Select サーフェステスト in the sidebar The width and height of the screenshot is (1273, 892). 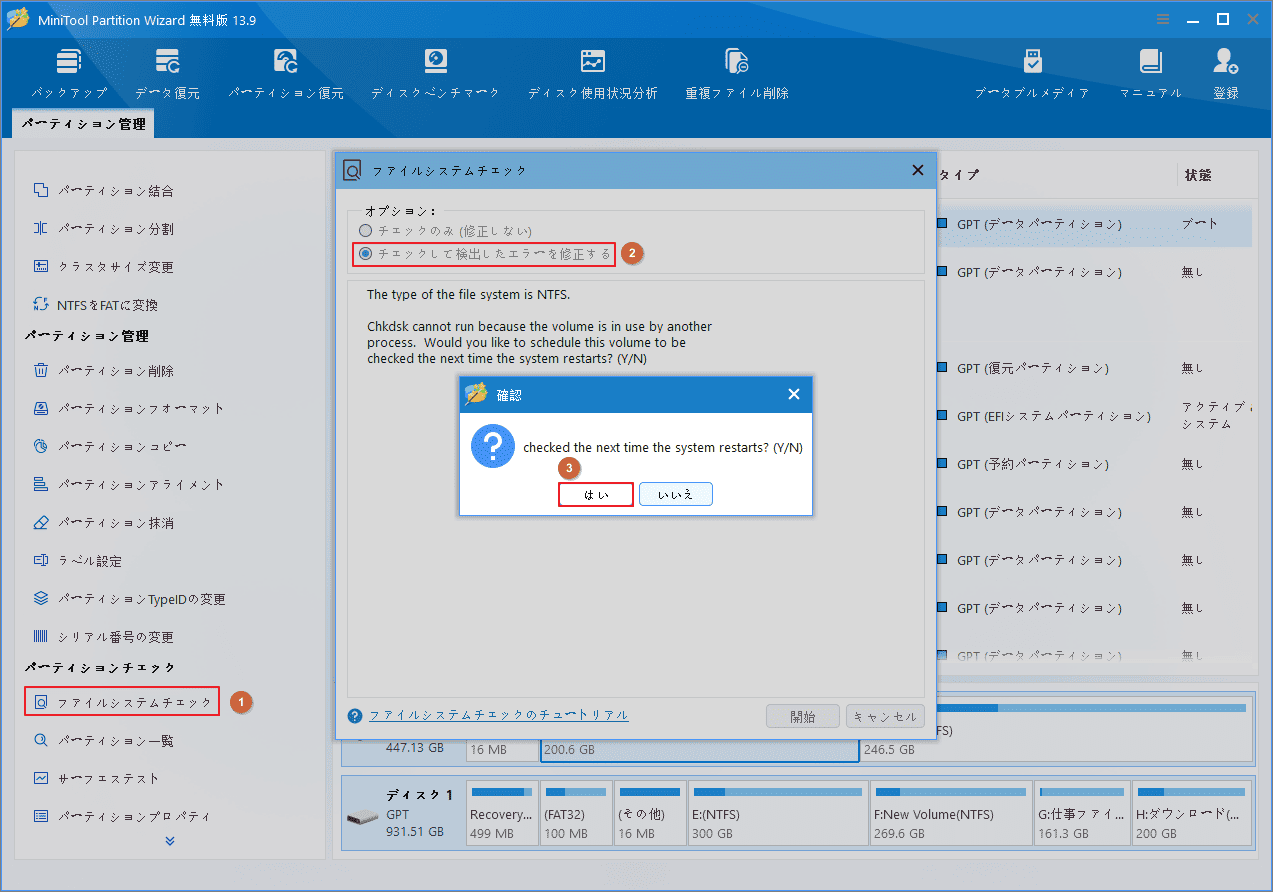coord(97,778)
